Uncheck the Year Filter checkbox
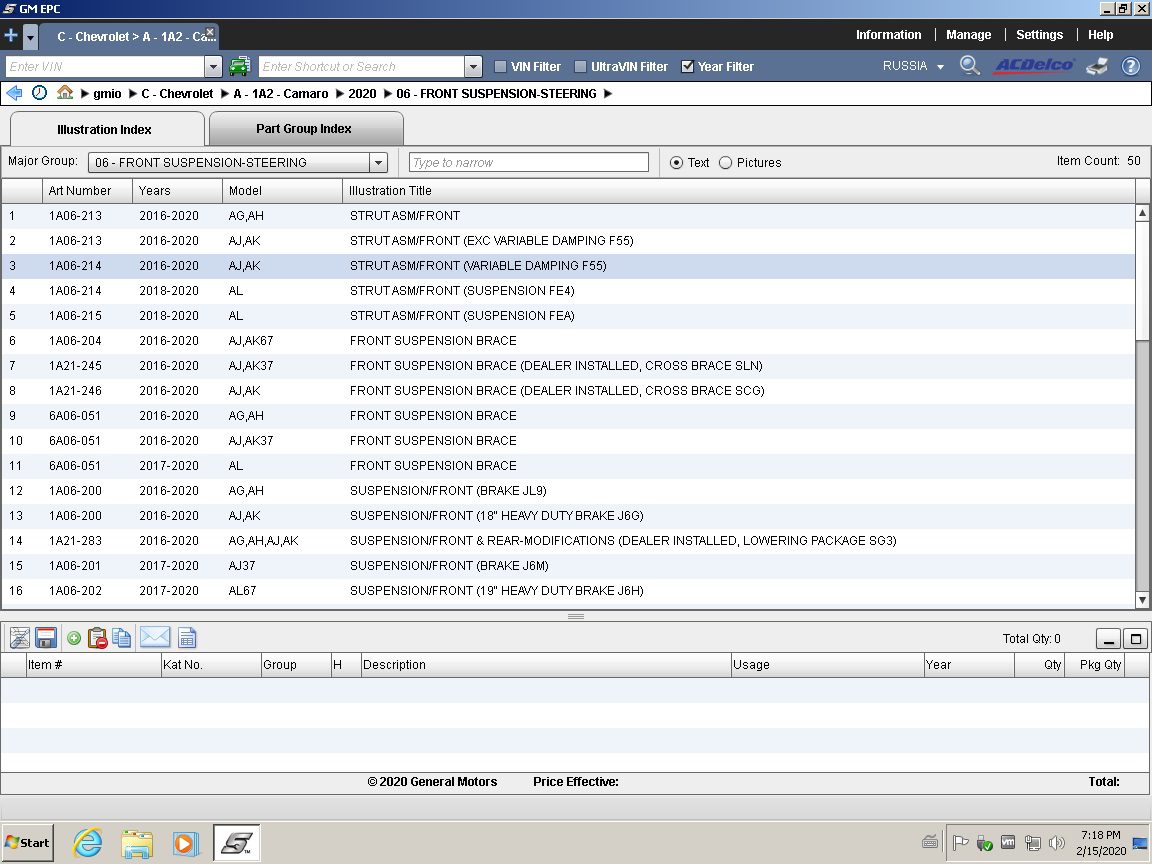Screen dimensions: 1152x864 tap(687, 67)
